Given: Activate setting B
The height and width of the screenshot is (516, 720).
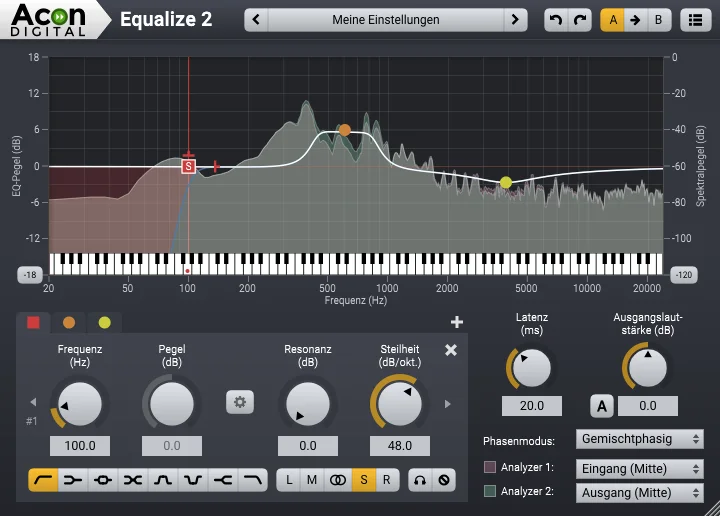Looking at the screenshot, I should (658, 20).
